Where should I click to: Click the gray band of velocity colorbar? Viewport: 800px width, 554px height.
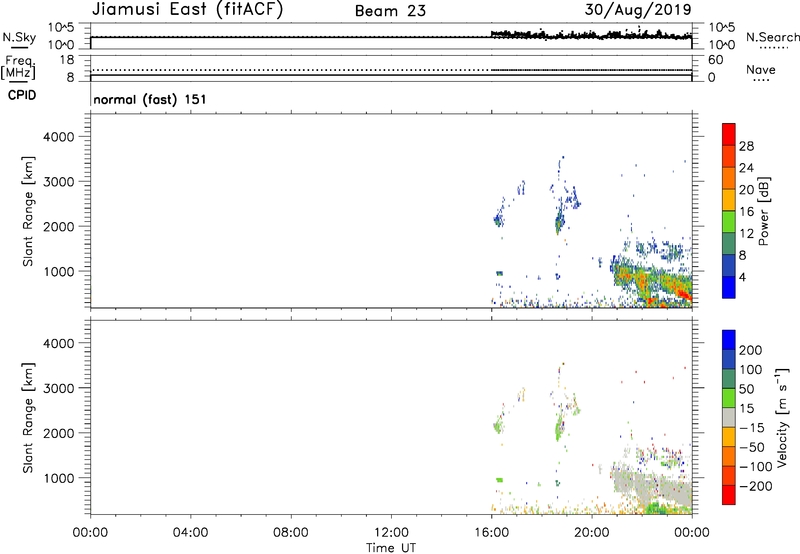(729, 417)
